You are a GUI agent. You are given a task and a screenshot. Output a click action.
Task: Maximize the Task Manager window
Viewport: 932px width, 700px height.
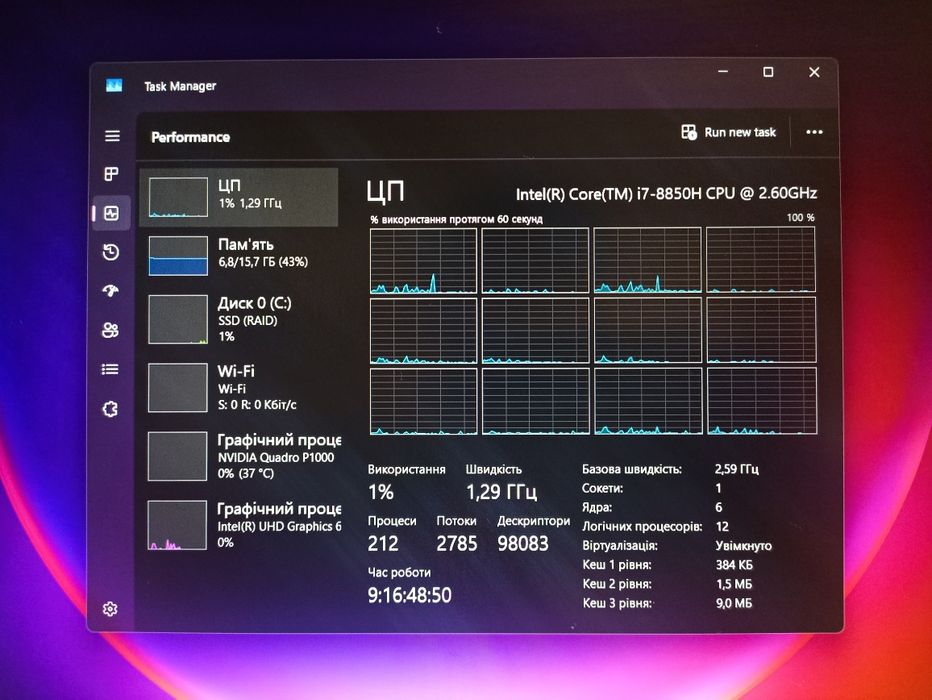click(768, 72)
